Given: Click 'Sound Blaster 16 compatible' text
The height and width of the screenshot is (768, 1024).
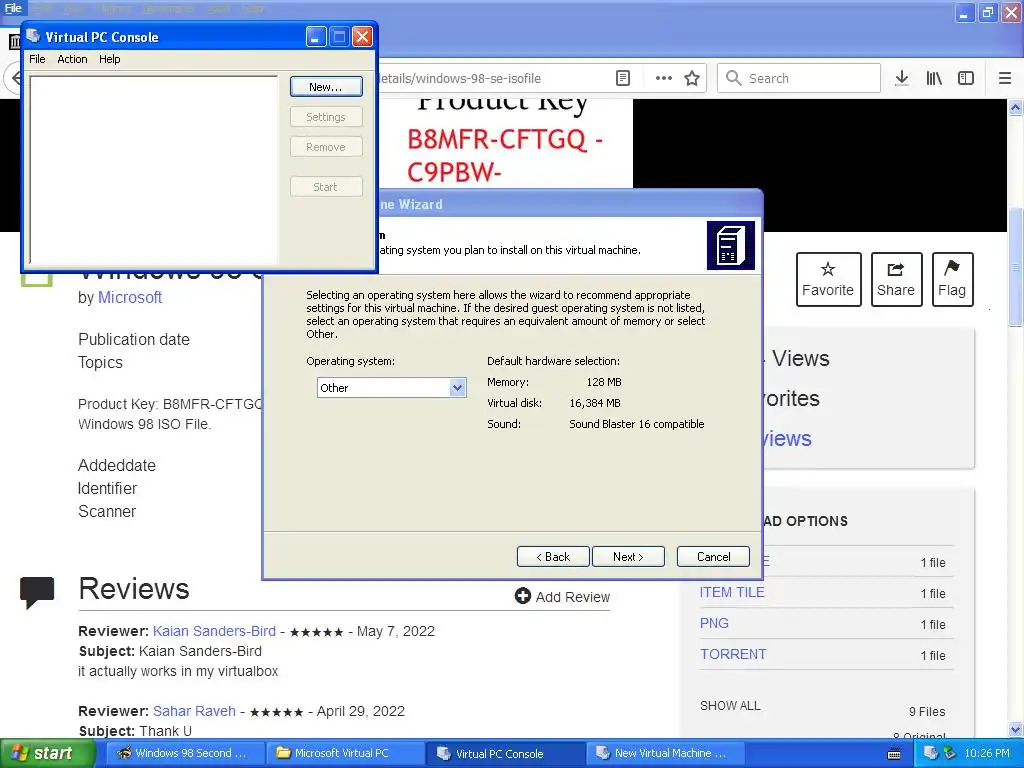Looking at the screenshot, I should tap(636, 424).
